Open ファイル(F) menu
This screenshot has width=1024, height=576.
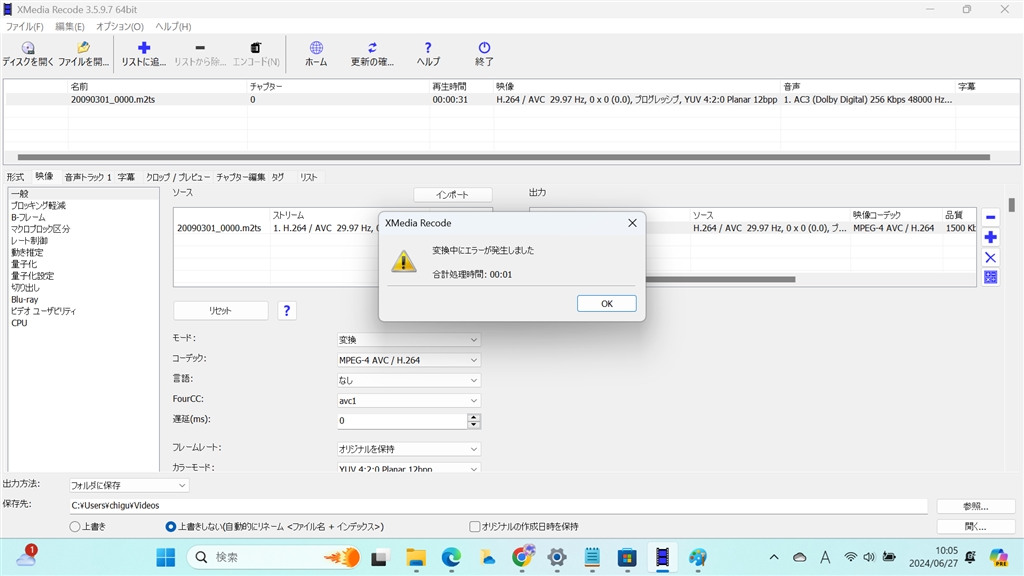coord(24,27)
